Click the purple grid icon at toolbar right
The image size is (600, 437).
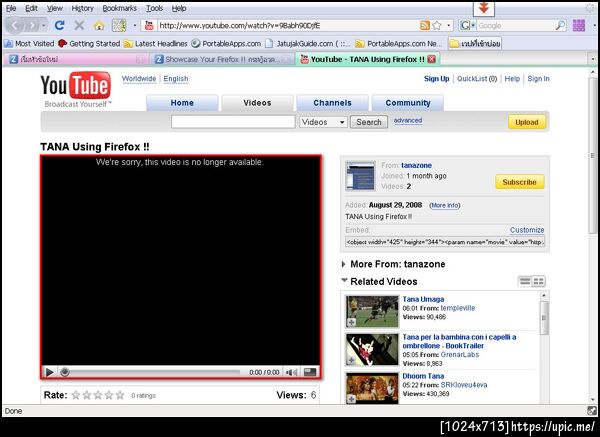[x=579, y=26]
